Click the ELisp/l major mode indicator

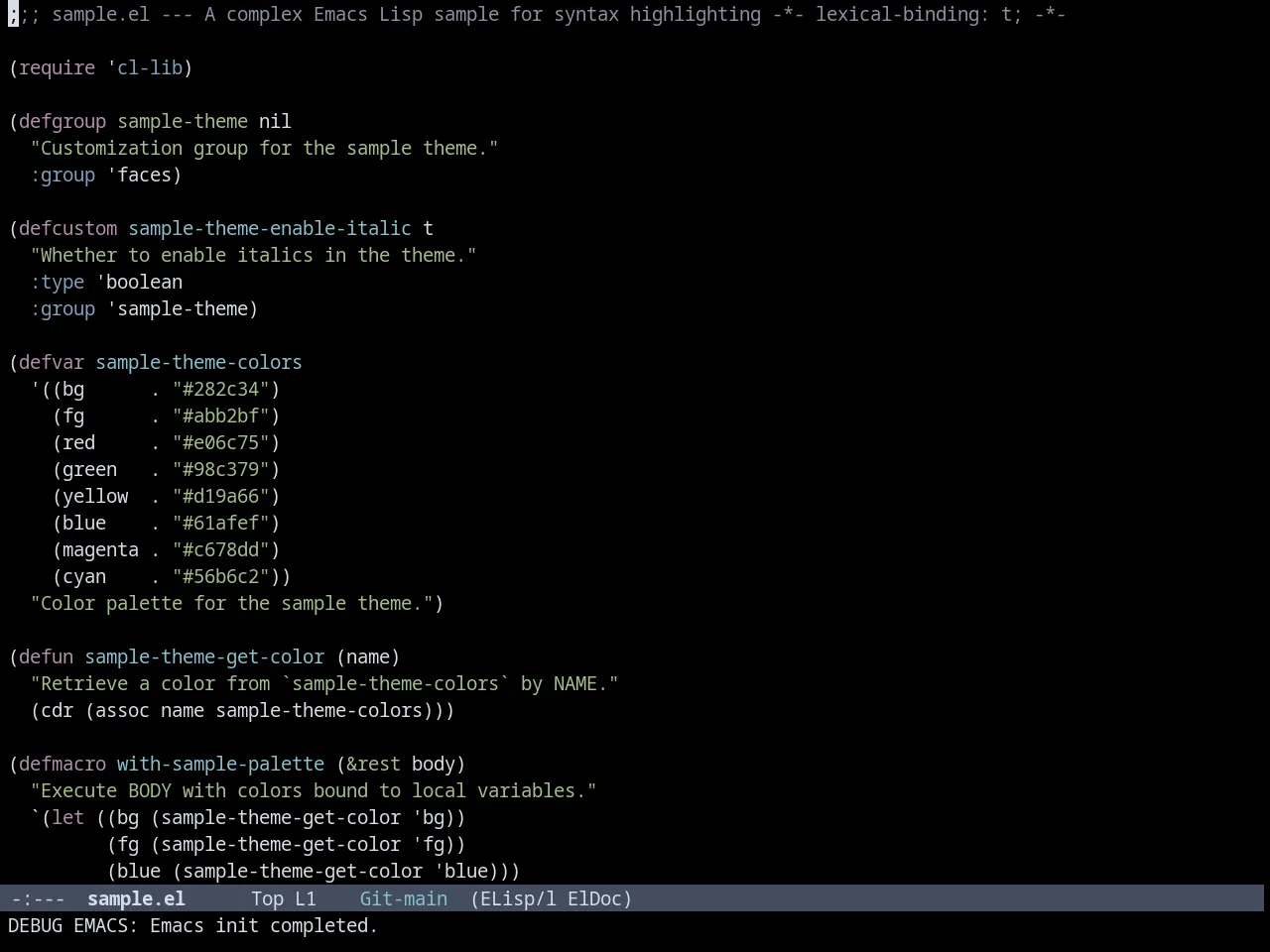click(519, 898)
